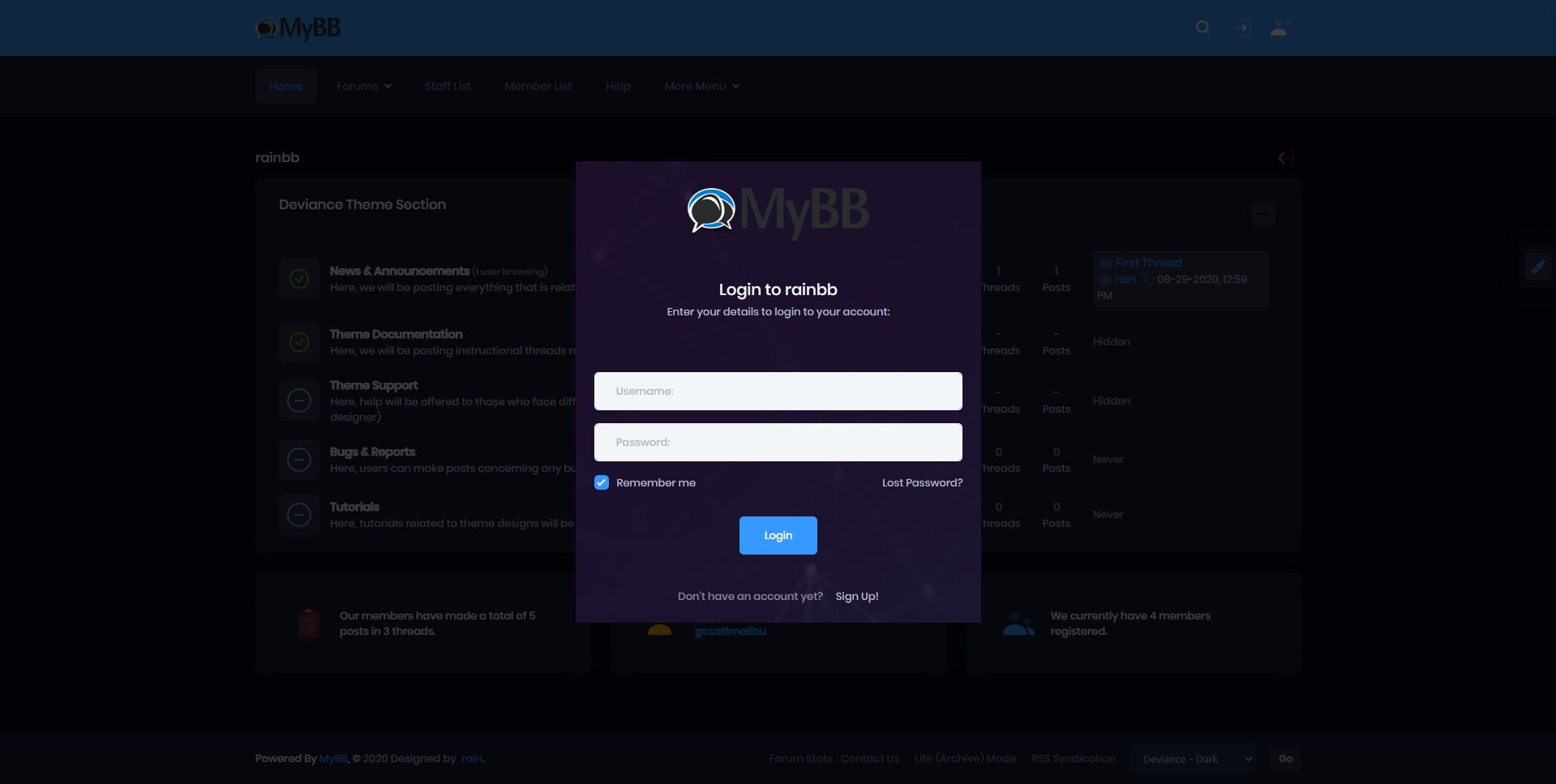The height and width of the screenshot is (784, 1556).
Task: Focus the Username input field
Action: click(x=778, y=391)
